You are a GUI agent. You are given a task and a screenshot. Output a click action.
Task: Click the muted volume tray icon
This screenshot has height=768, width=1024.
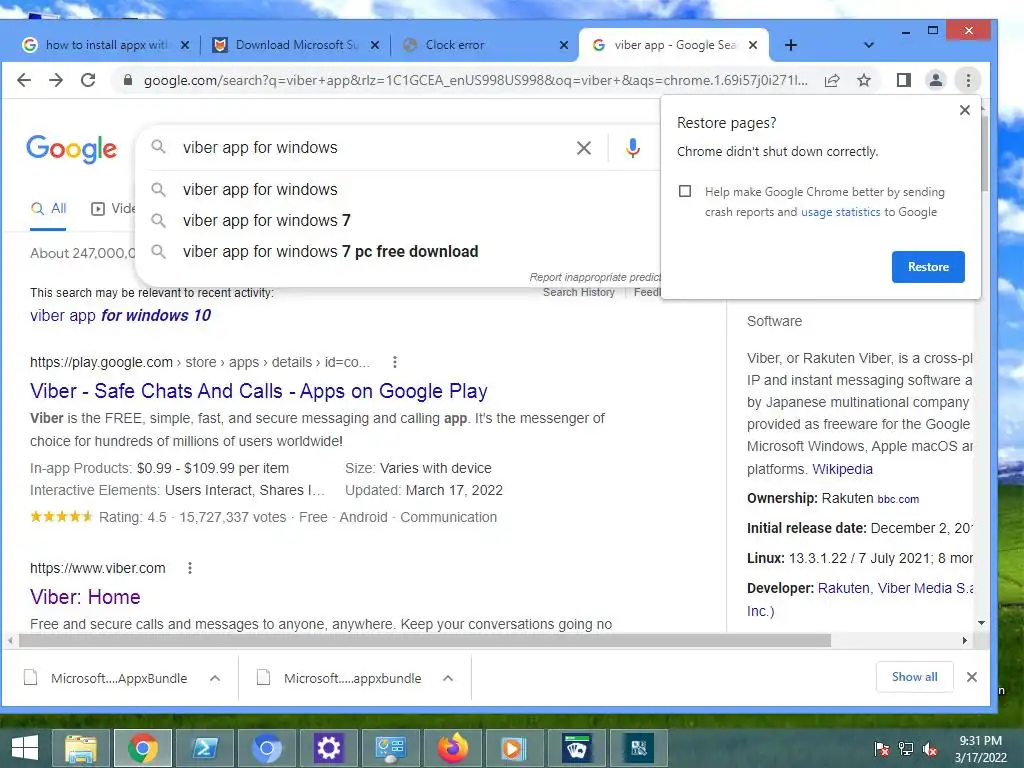[930, 748]
